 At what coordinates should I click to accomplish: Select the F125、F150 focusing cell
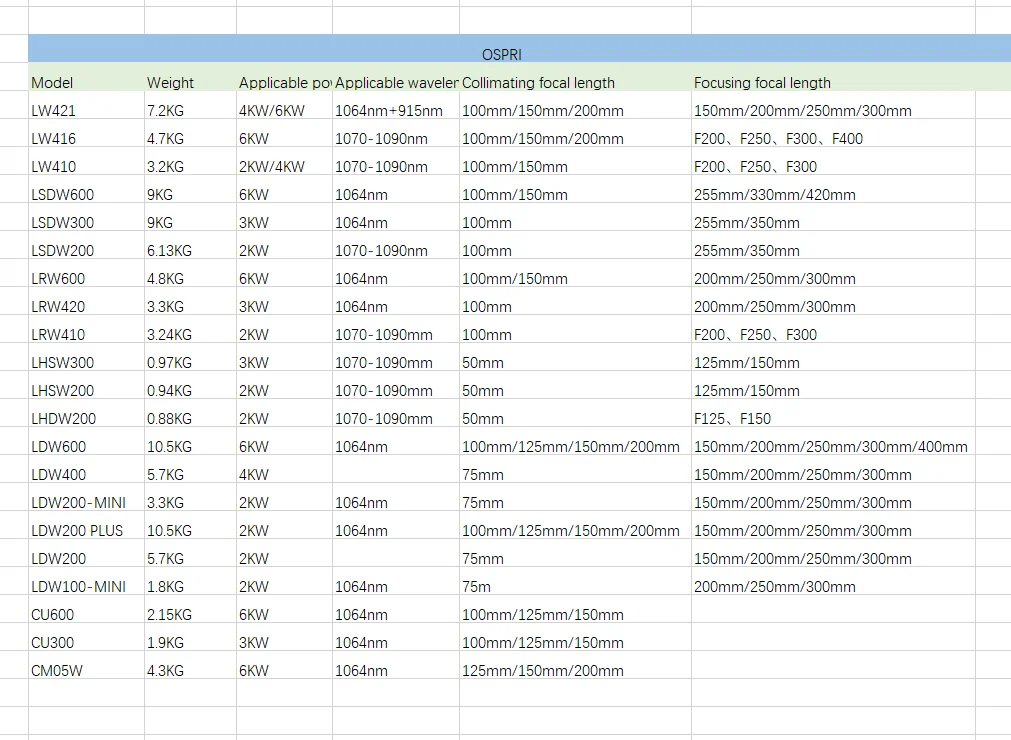pyautogui.click(x=833, y=413)
